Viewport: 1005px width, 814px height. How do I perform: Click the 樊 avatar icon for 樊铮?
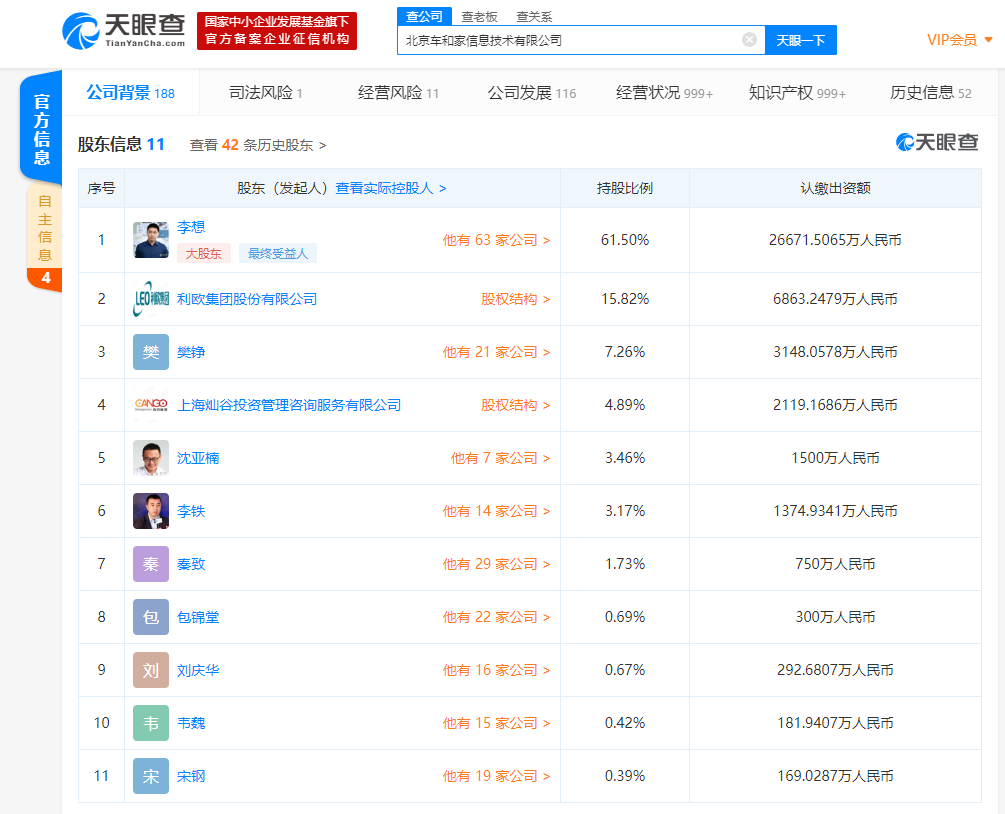point(151,352)
